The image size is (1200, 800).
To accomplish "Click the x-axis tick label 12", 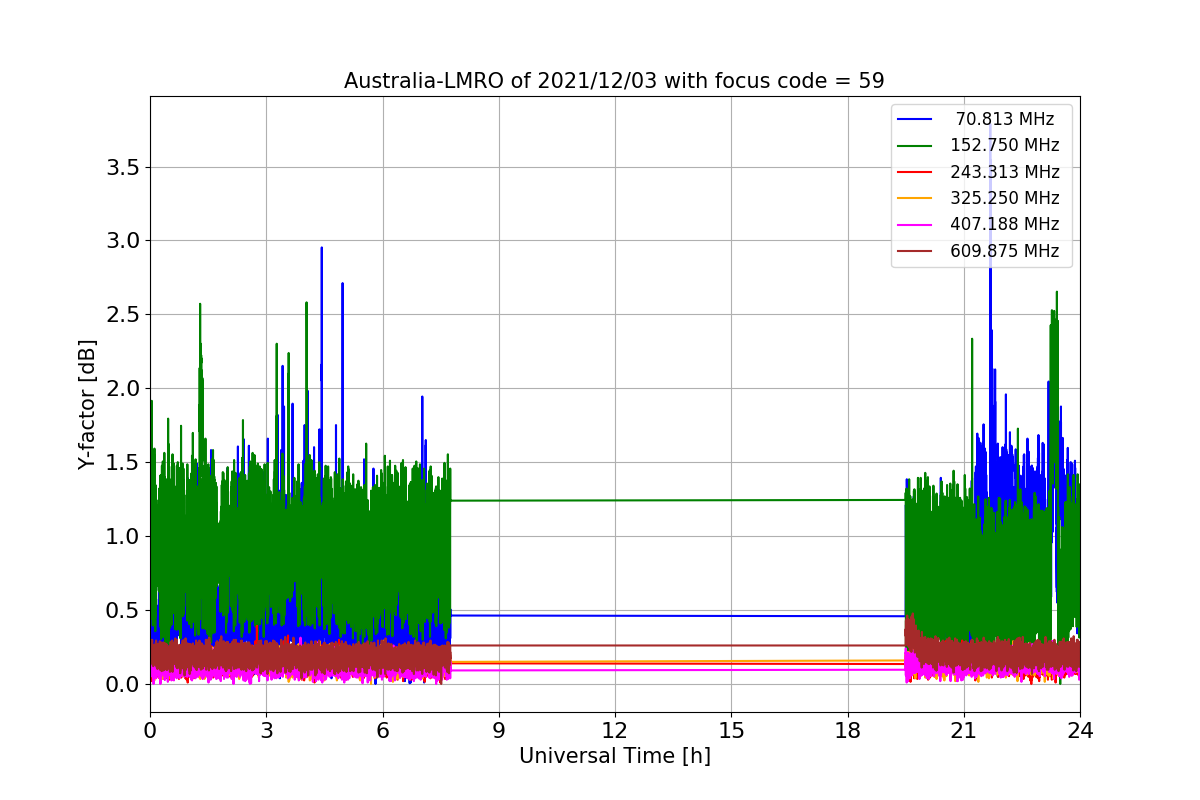I will click(615, 730).
